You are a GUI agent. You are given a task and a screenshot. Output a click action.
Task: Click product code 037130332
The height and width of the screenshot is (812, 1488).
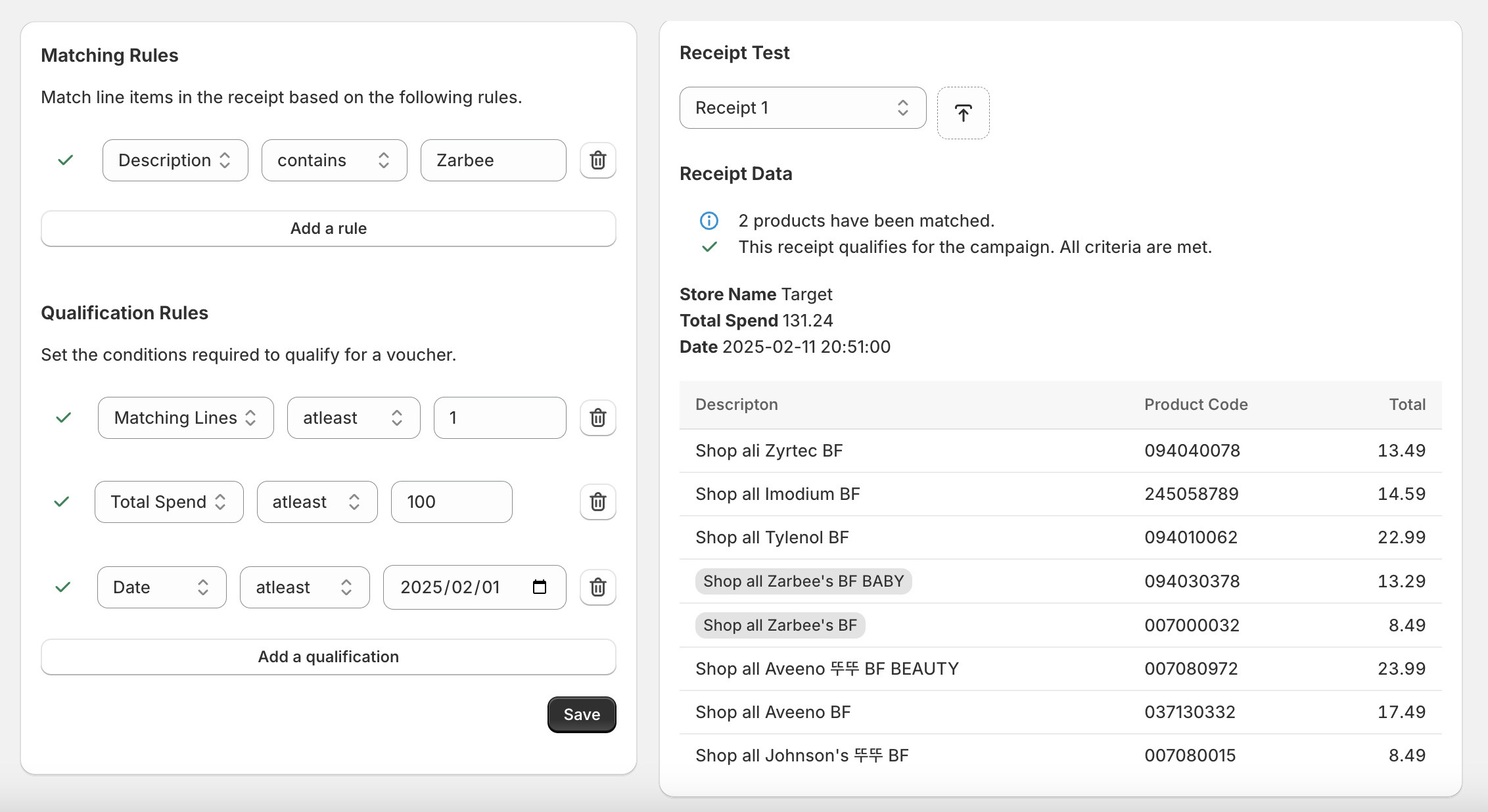(x=1190, y=712)
